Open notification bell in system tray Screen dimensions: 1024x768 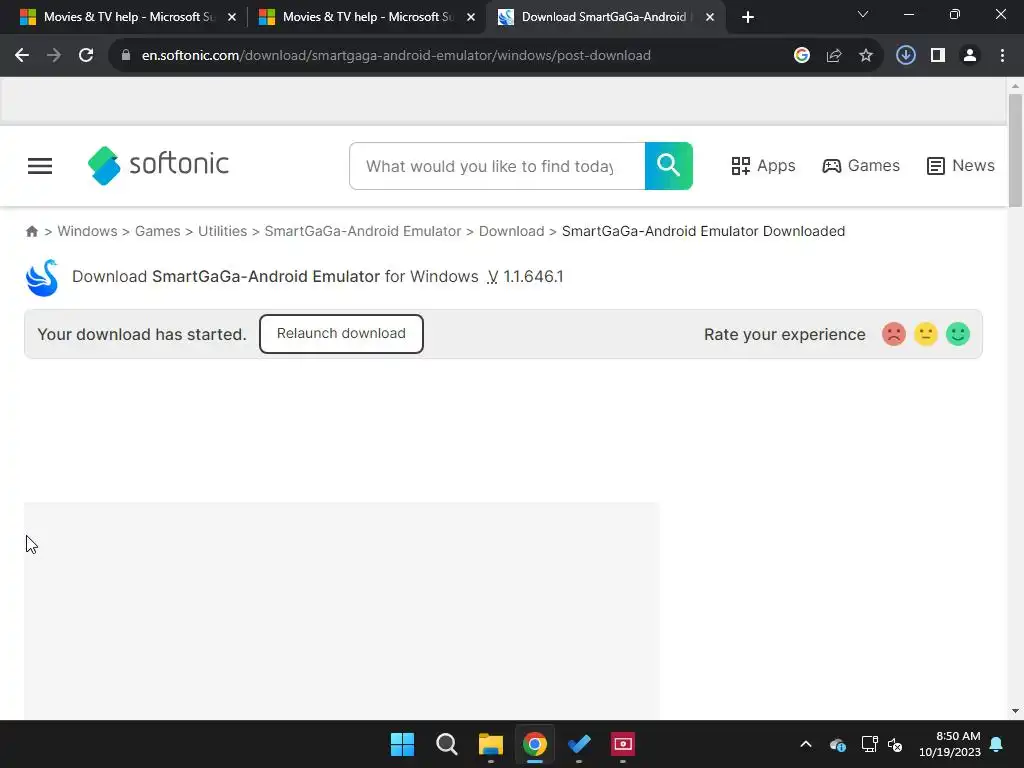[x=996, y=744]
